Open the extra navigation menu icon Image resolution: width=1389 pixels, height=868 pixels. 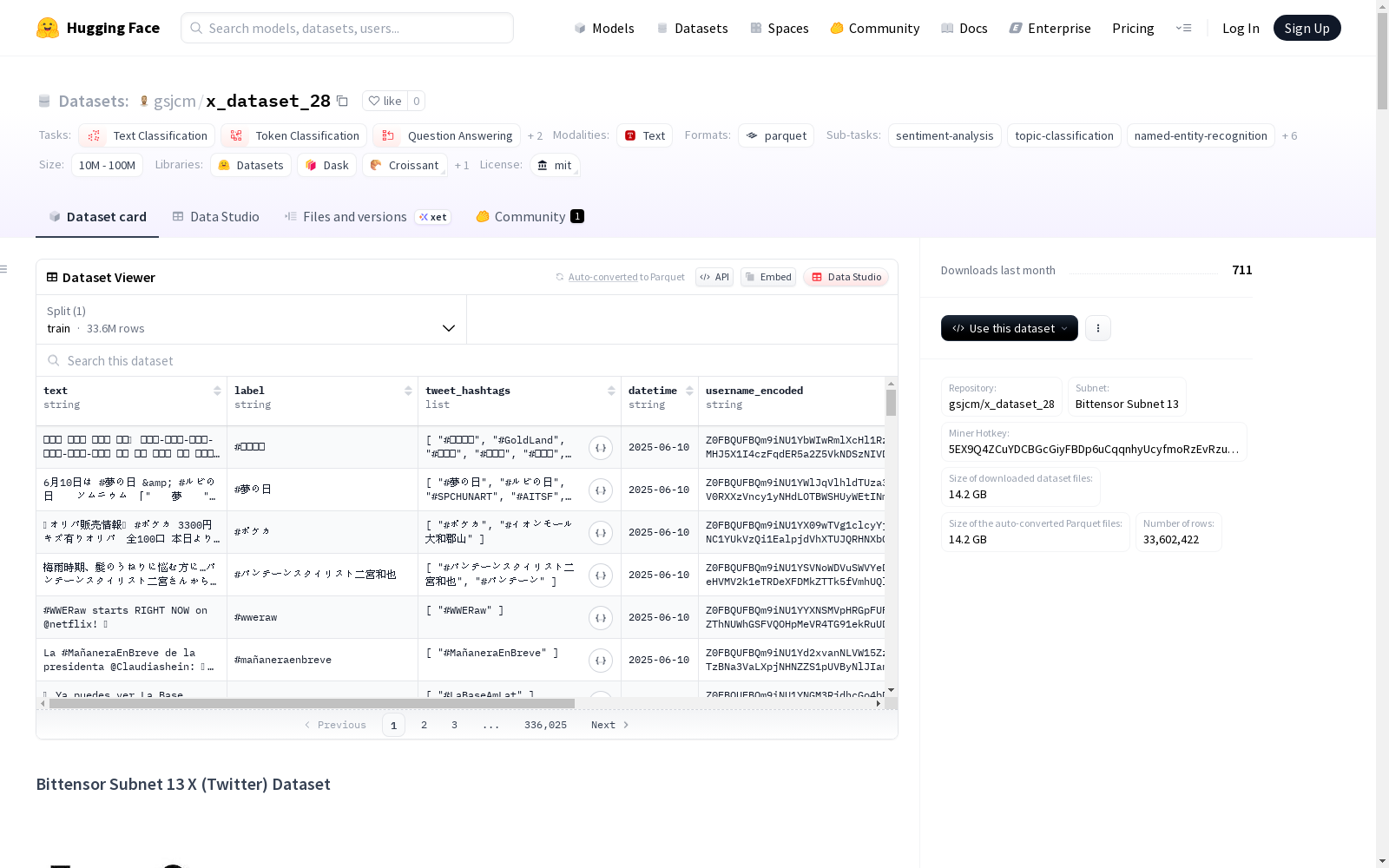[1183, 28]
